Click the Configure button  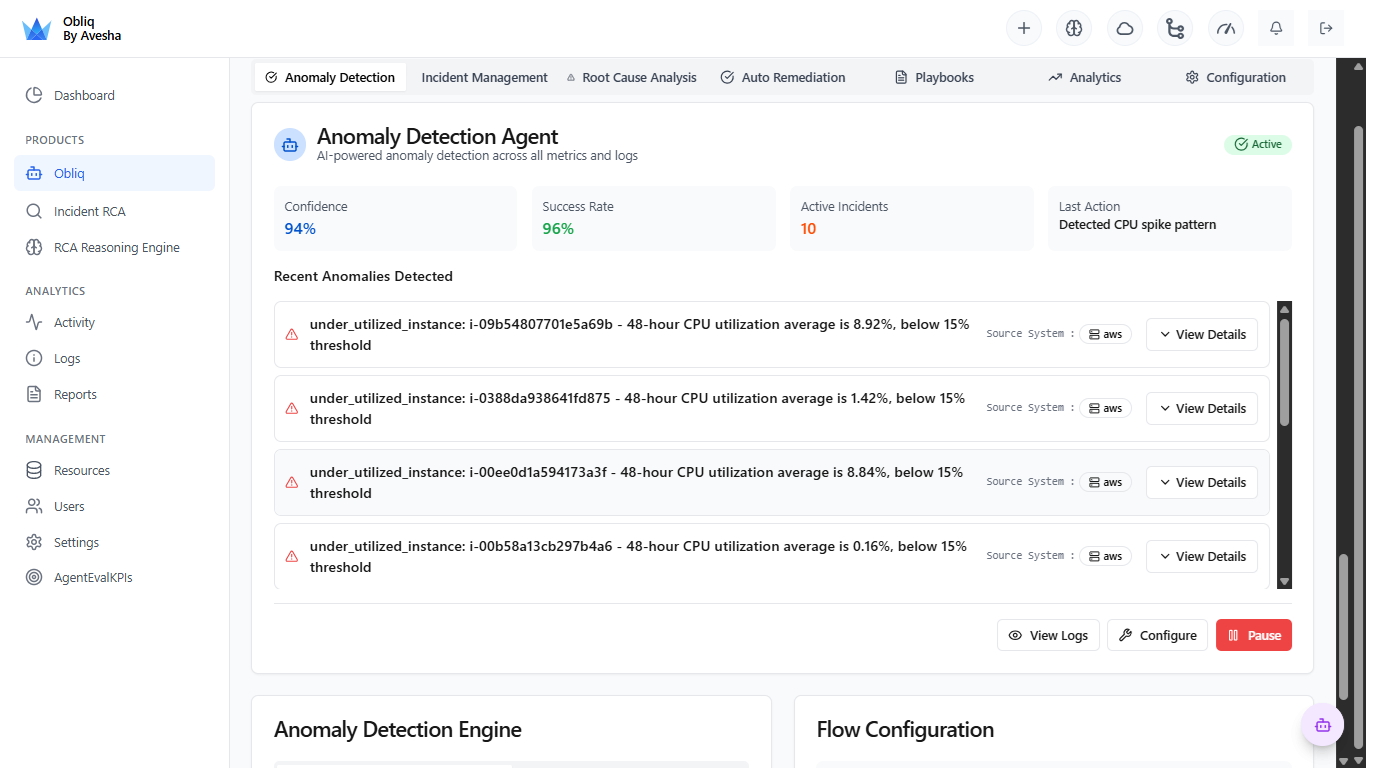(1157, 635)
